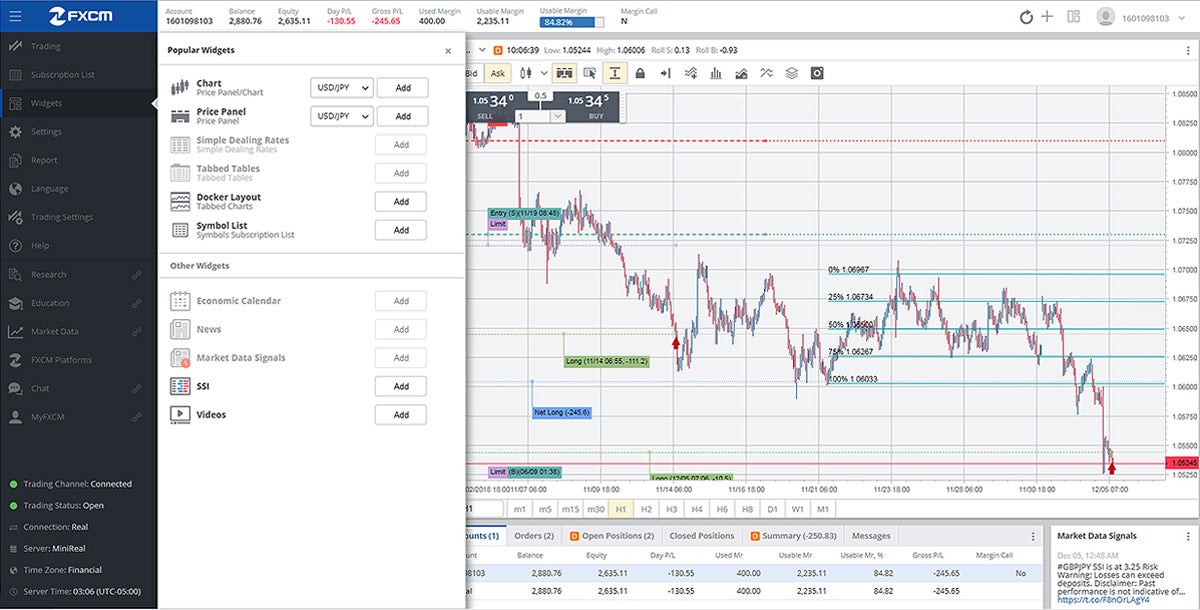Expand the chart type dropdown arrow

coord(544,73)
